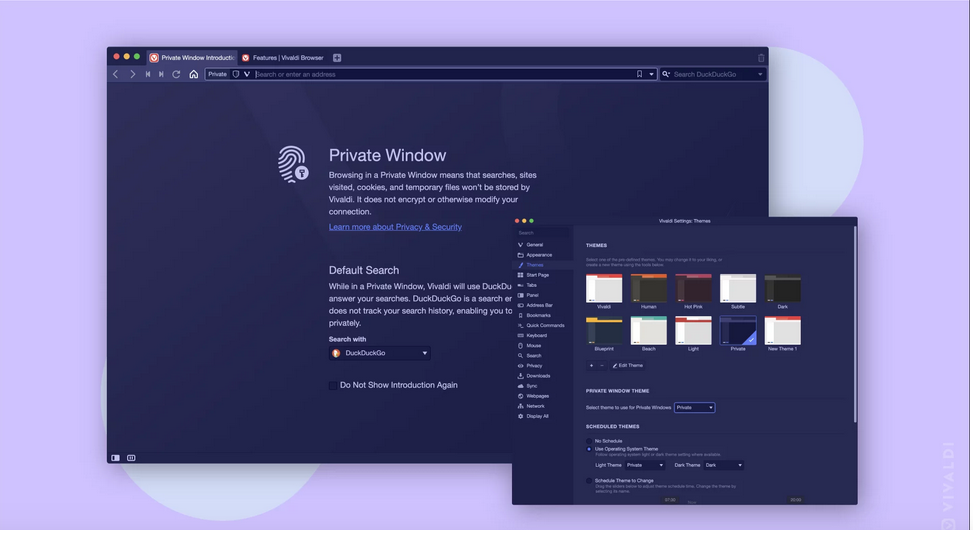Open Downloads settings section
The width and height of the screenshot is (973, 533).
point(540,376)
